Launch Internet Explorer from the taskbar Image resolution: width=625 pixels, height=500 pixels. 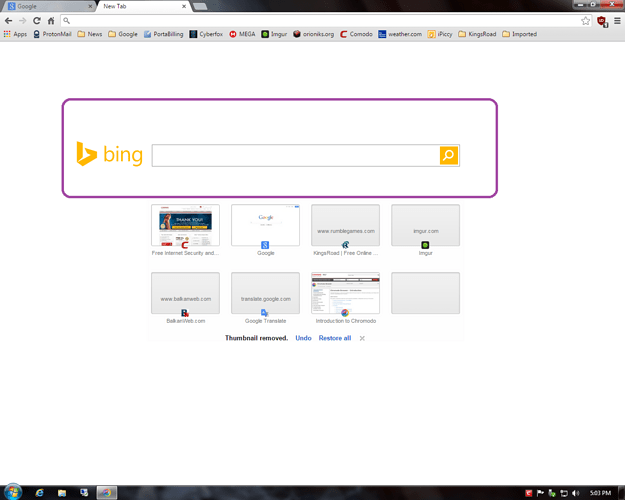pos(39,493)
